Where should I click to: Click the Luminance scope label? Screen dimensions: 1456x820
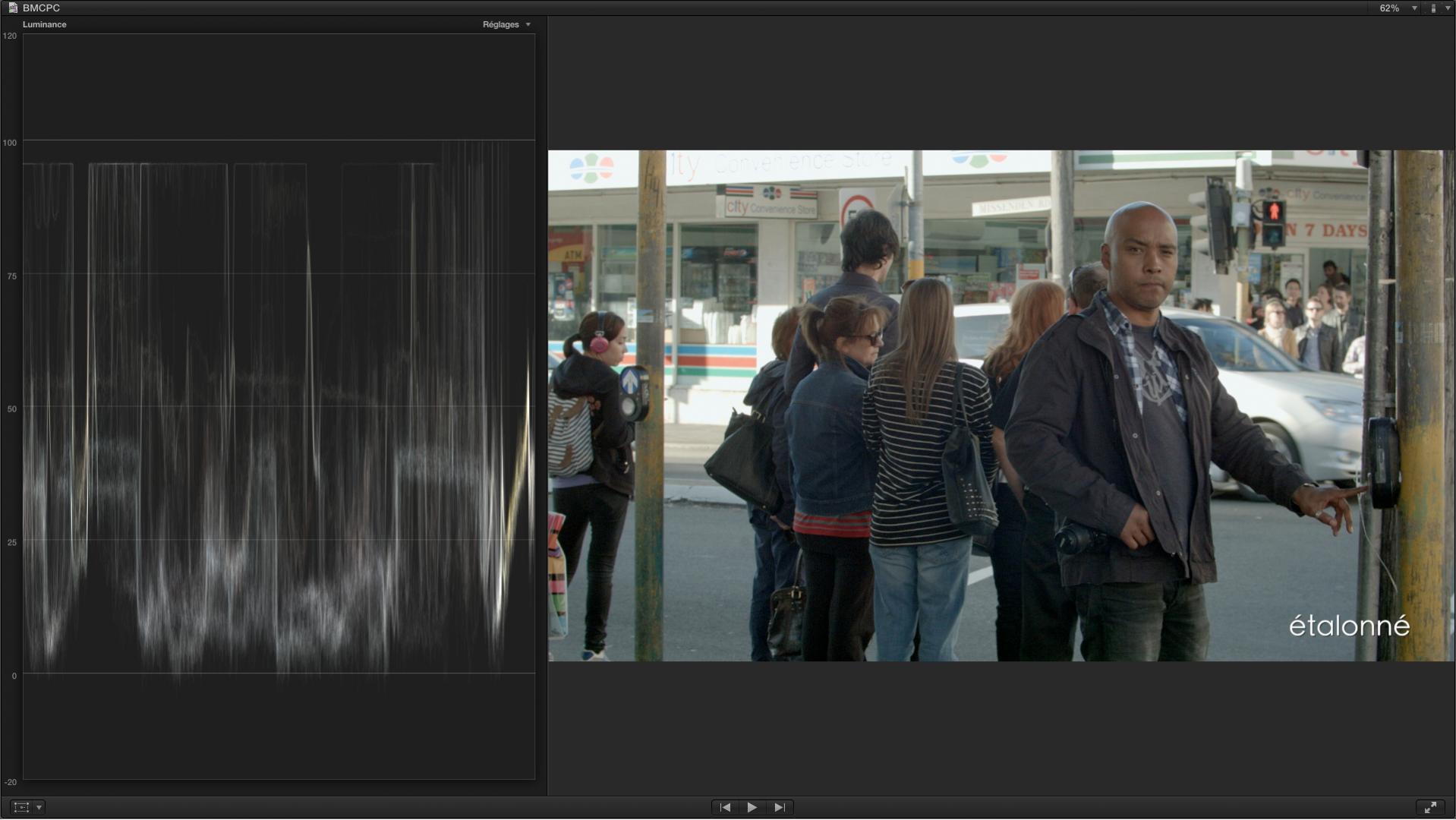click(44, 24)
